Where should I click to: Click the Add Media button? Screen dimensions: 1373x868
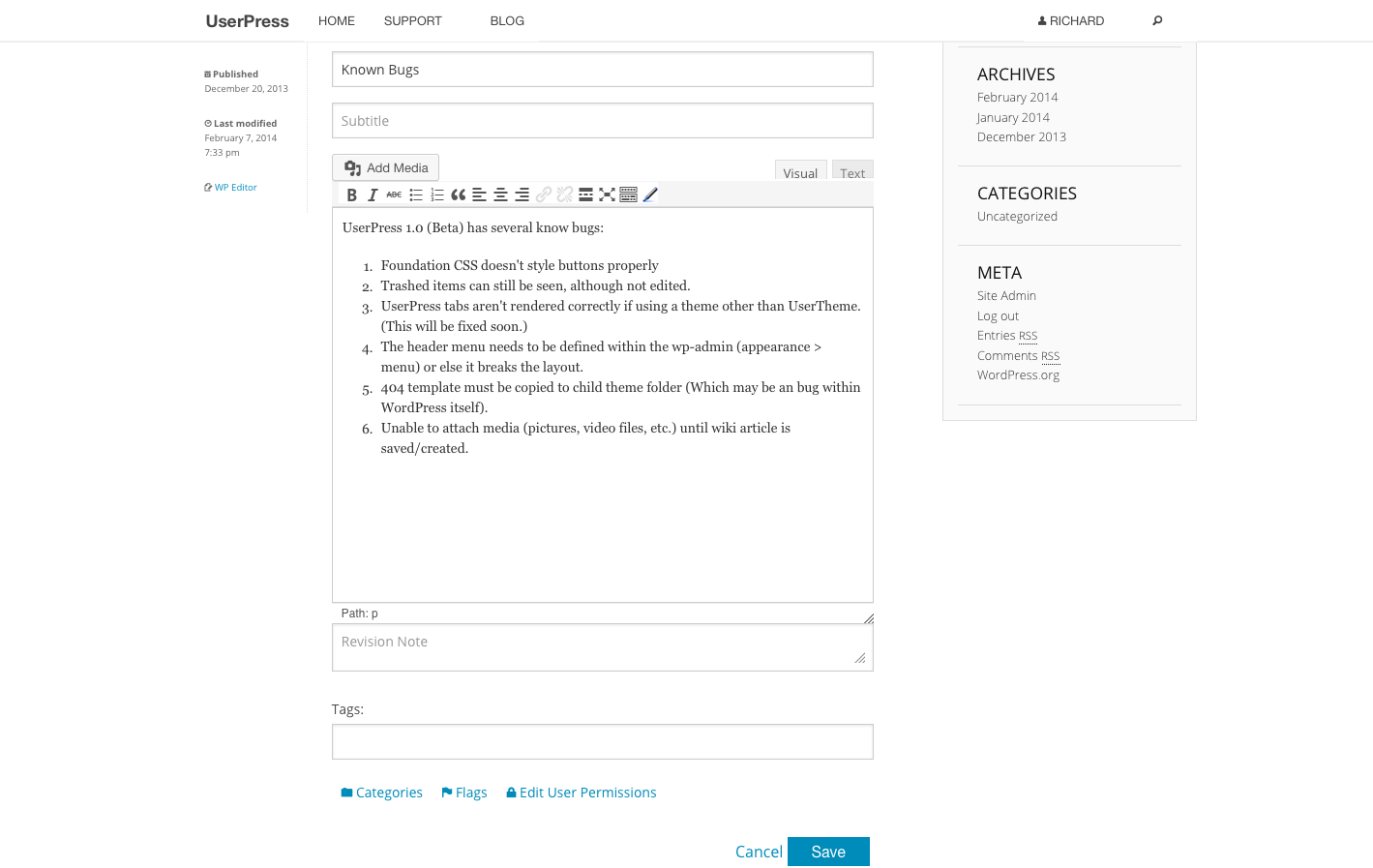385,167
